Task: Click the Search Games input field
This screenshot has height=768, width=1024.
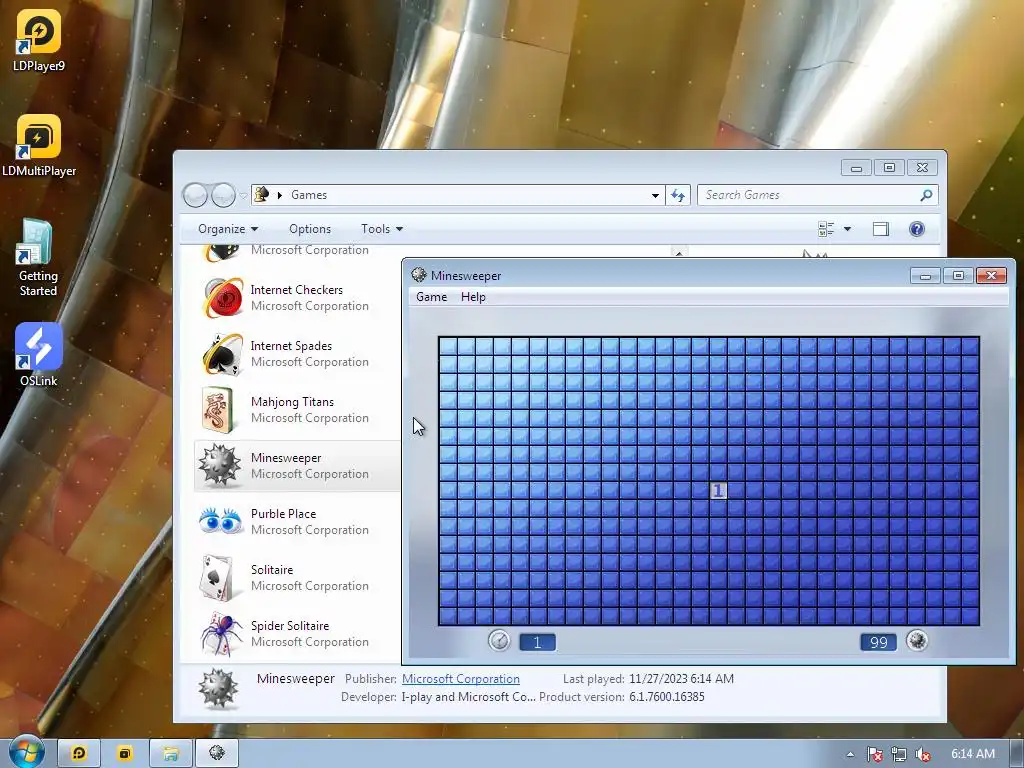Action: [808, 195]
